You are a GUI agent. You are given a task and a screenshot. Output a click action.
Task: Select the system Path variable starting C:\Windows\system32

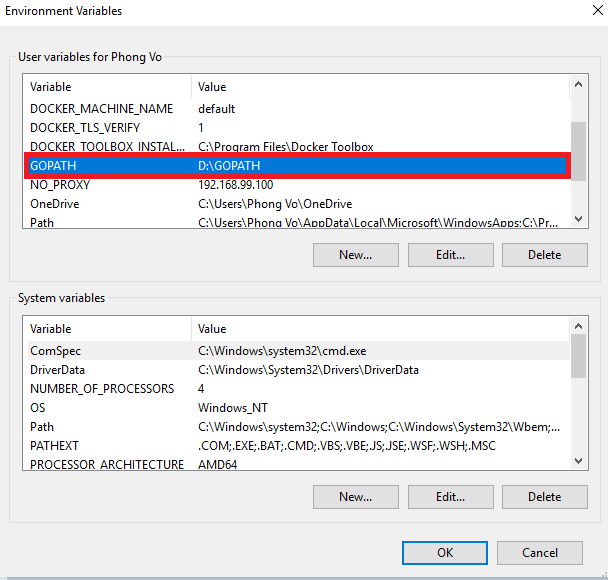[x=299, y=426]
